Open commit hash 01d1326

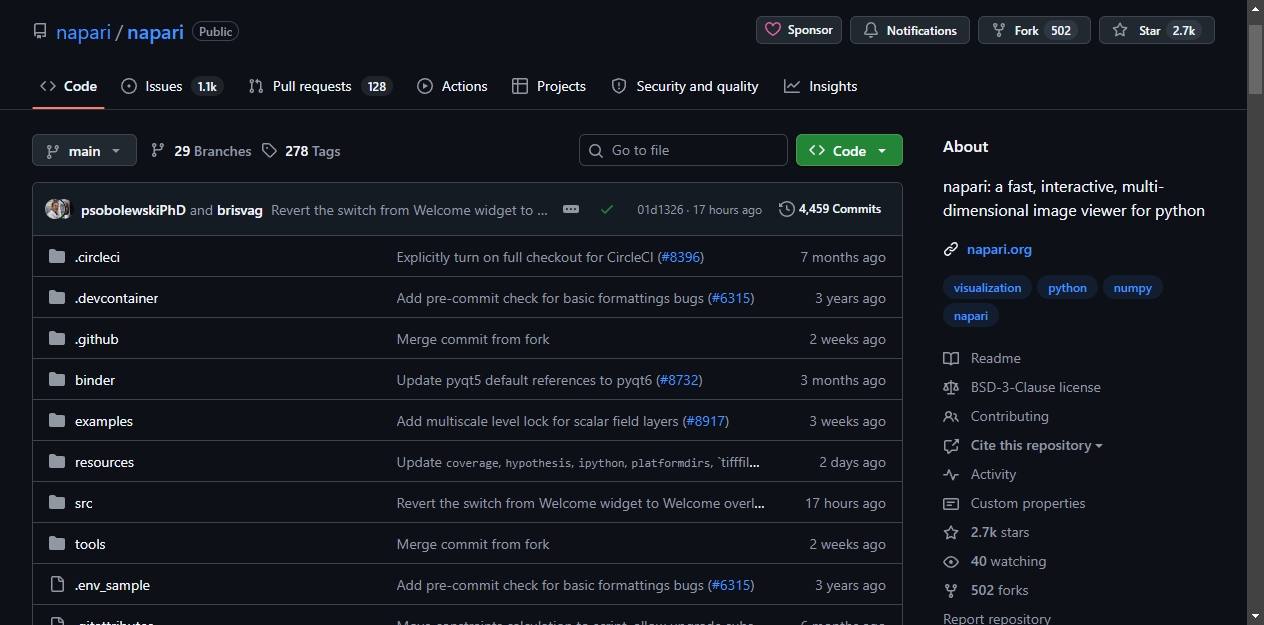(660, 210)
